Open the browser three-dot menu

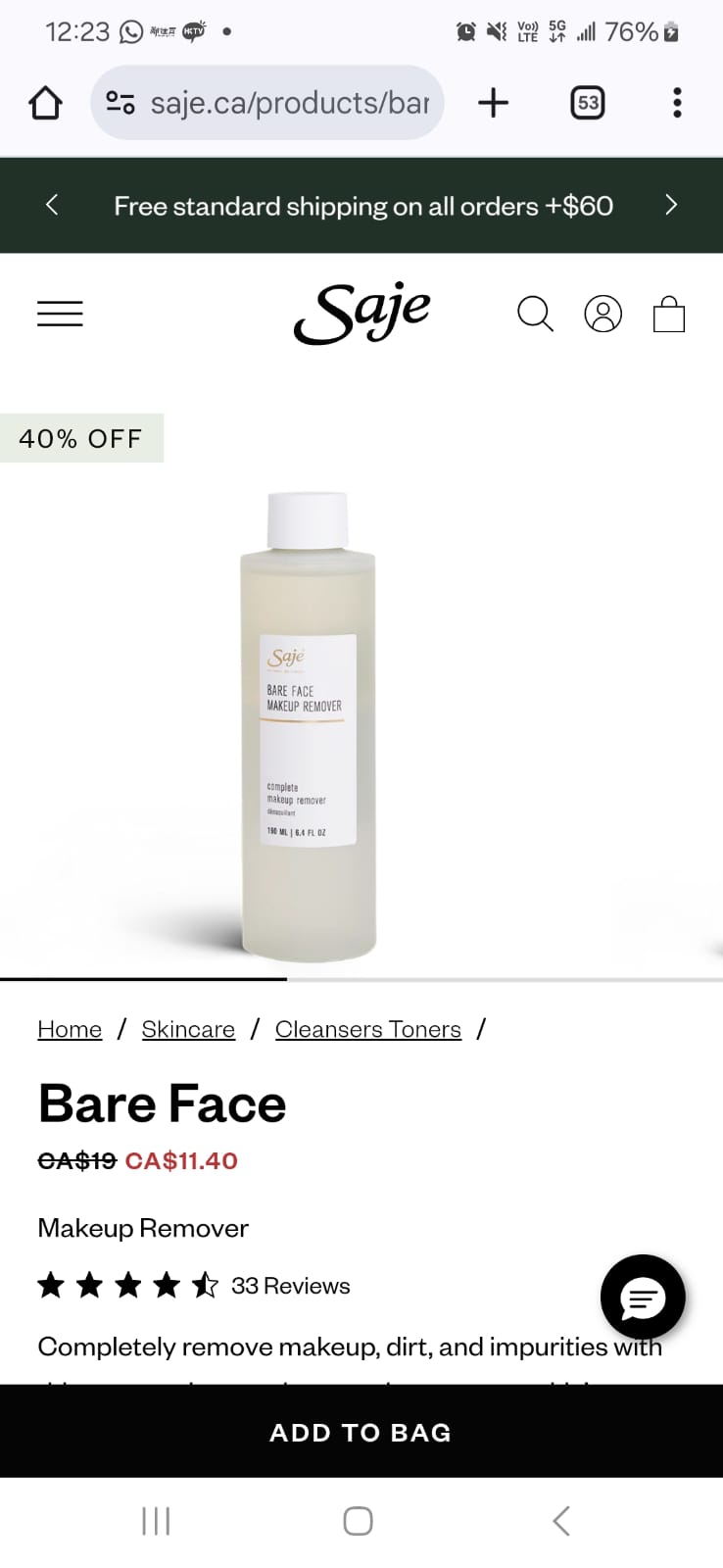click(x=677, y=103)
